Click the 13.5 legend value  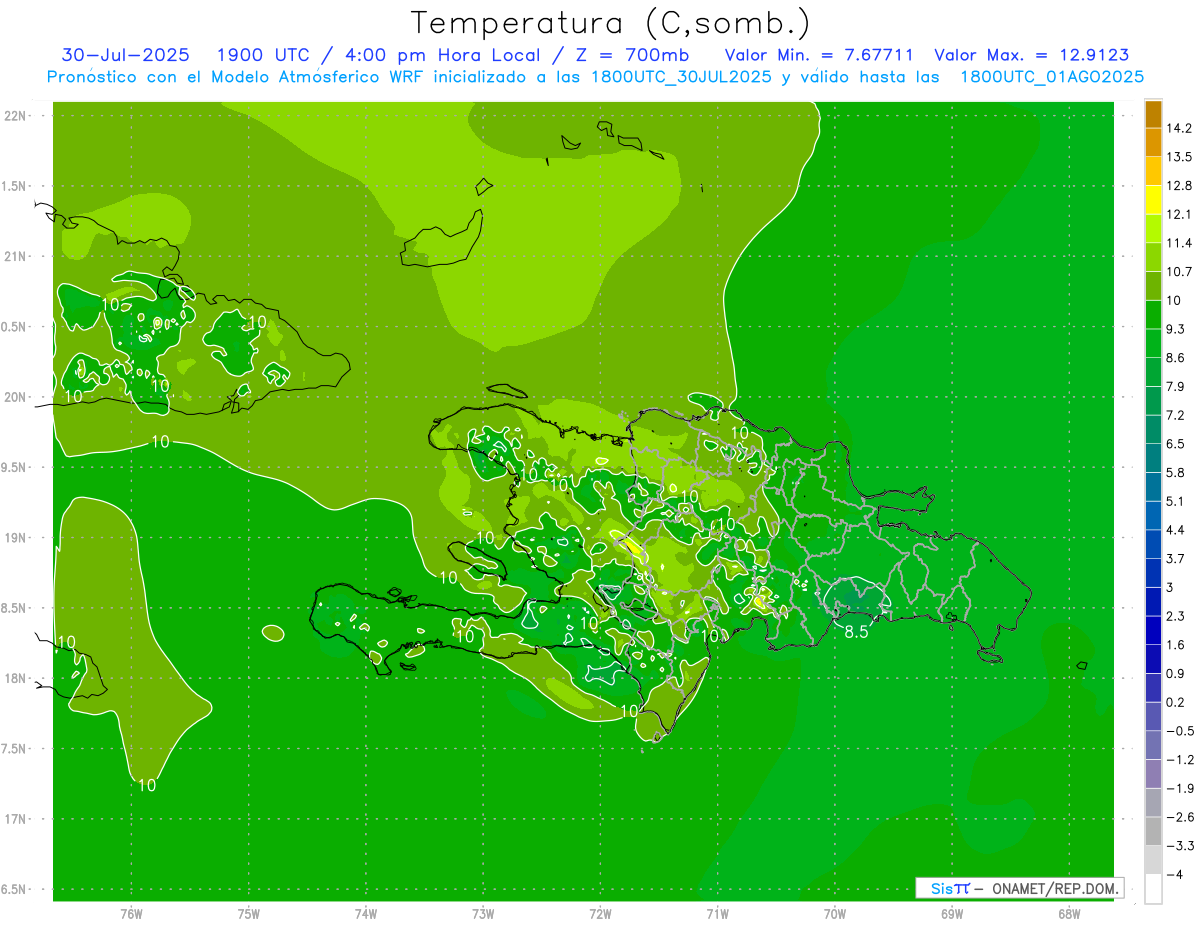click(1179, 157)
